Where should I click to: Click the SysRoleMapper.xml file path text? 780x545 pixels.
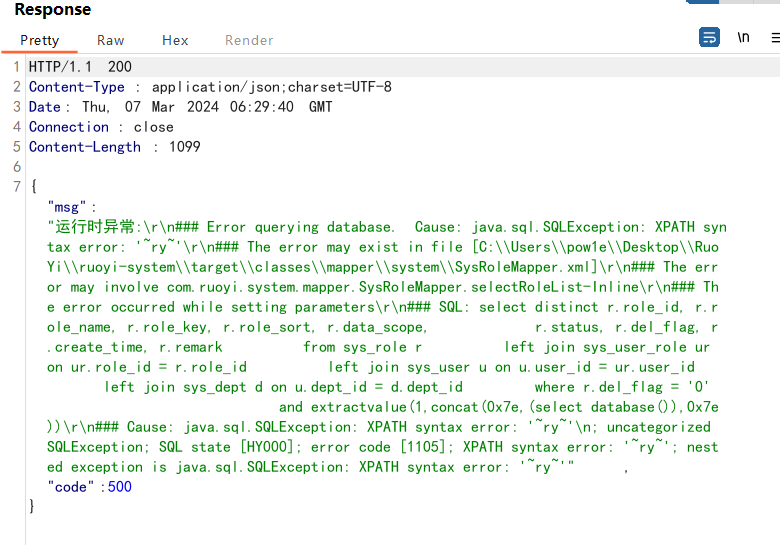383,257
